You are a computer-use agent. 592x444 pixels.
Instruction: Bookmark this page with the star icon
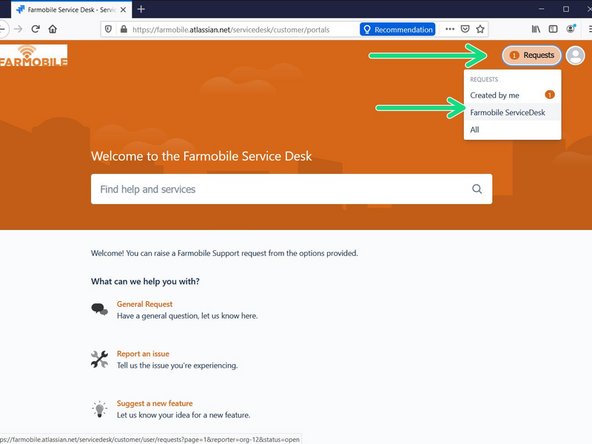point(480,29)
